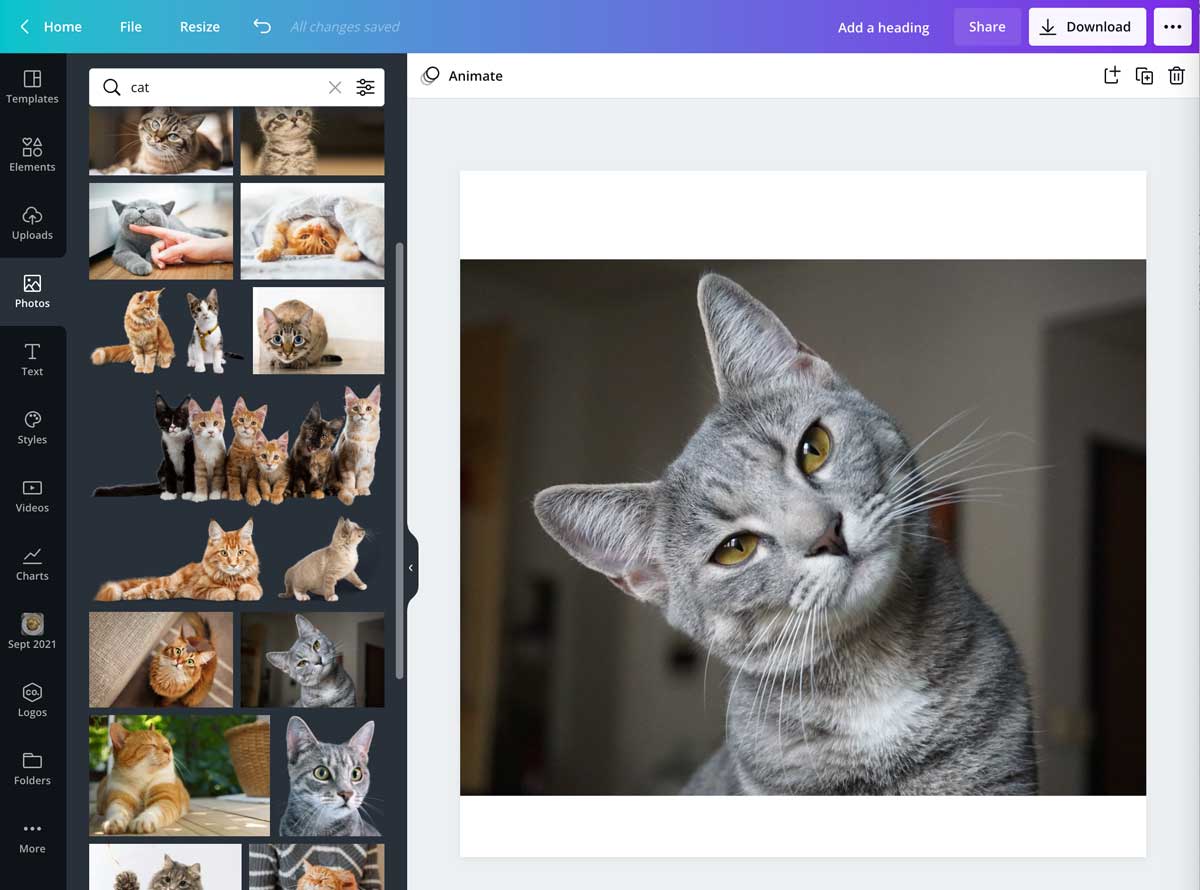The height and width of the screenshot is (890, 1200).
Task: Duplicate the selected image
Action: 1144,75
